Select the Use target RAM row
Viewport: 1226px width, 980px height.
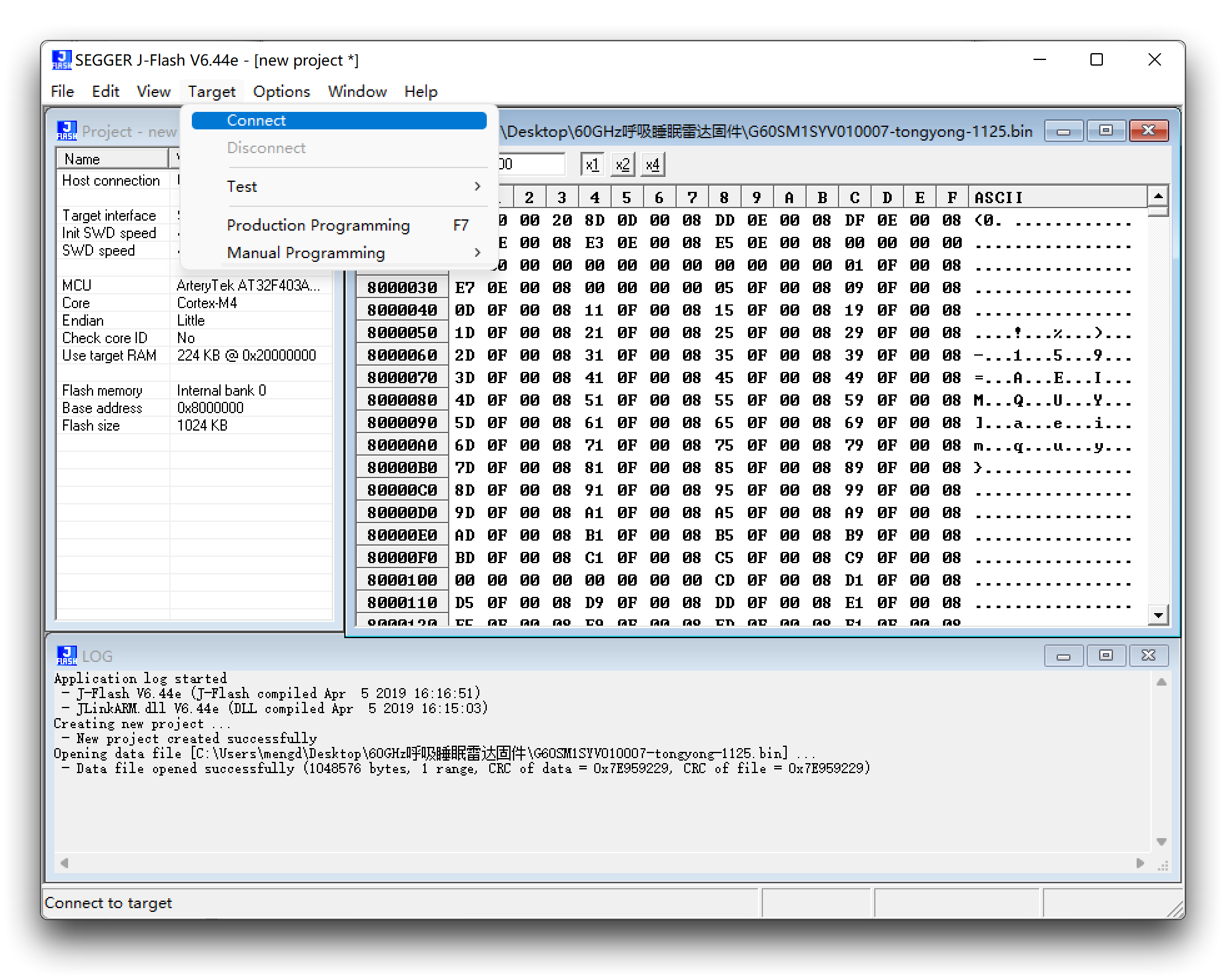coord(194,356)
